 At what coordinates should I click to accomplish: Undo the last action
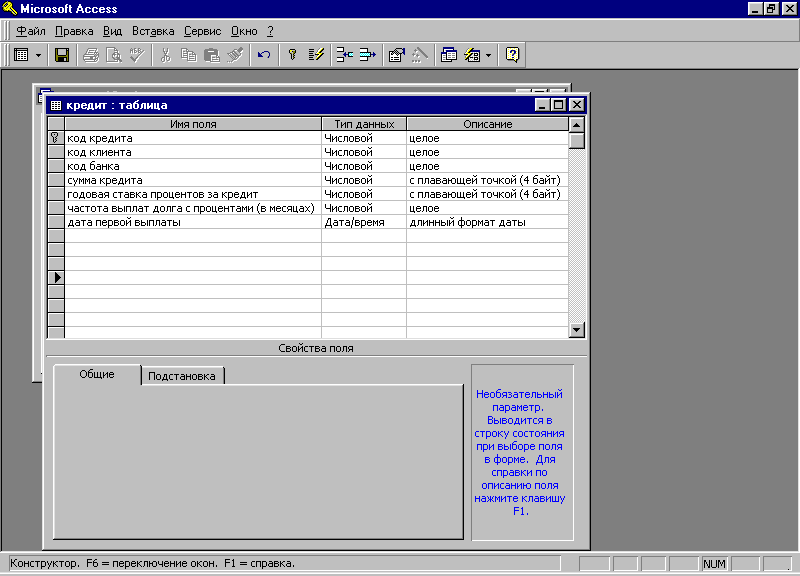click(264, 55)
